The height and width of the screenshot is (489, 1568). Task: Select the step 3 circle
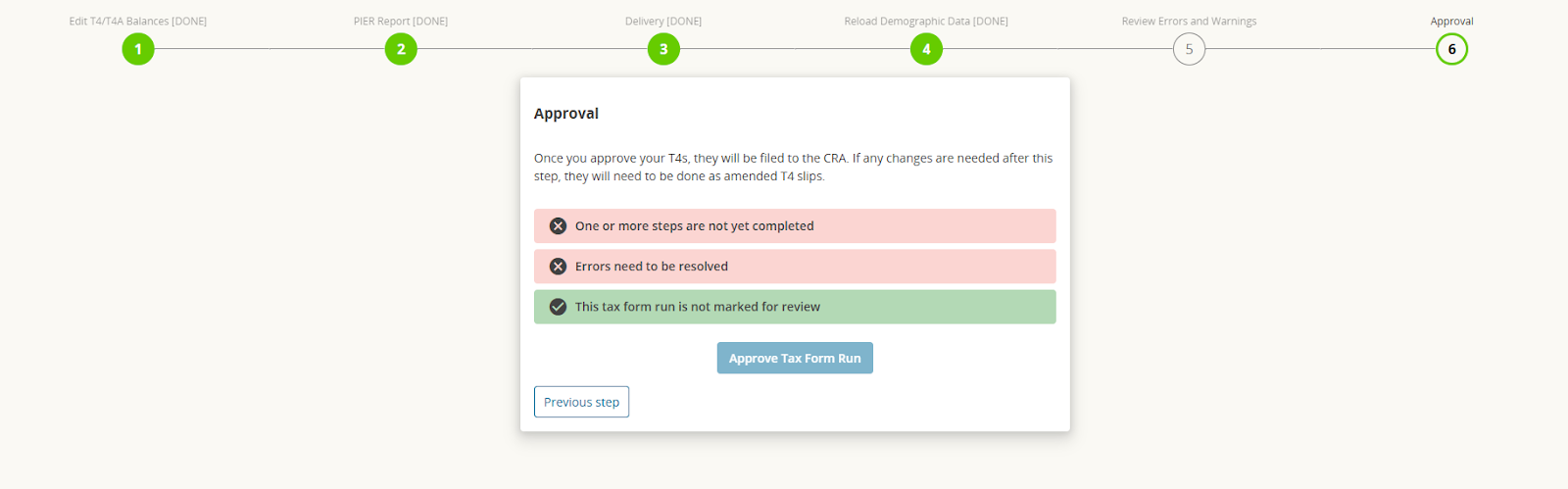click(x=663, y=49)
